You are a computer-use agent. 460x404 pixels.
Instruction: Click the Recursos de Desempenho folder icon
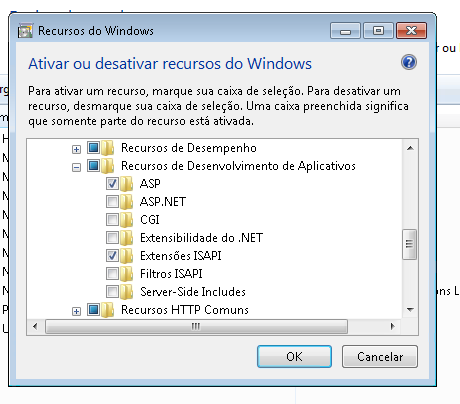108,148
